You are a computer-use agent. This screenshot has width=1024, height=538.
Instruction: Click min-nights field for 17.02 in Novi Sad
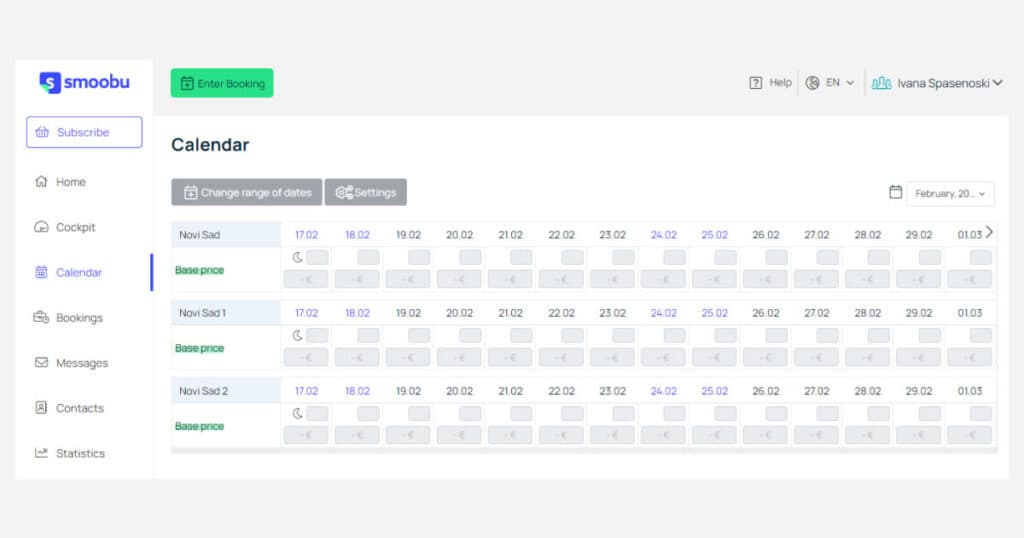point(317,257)
